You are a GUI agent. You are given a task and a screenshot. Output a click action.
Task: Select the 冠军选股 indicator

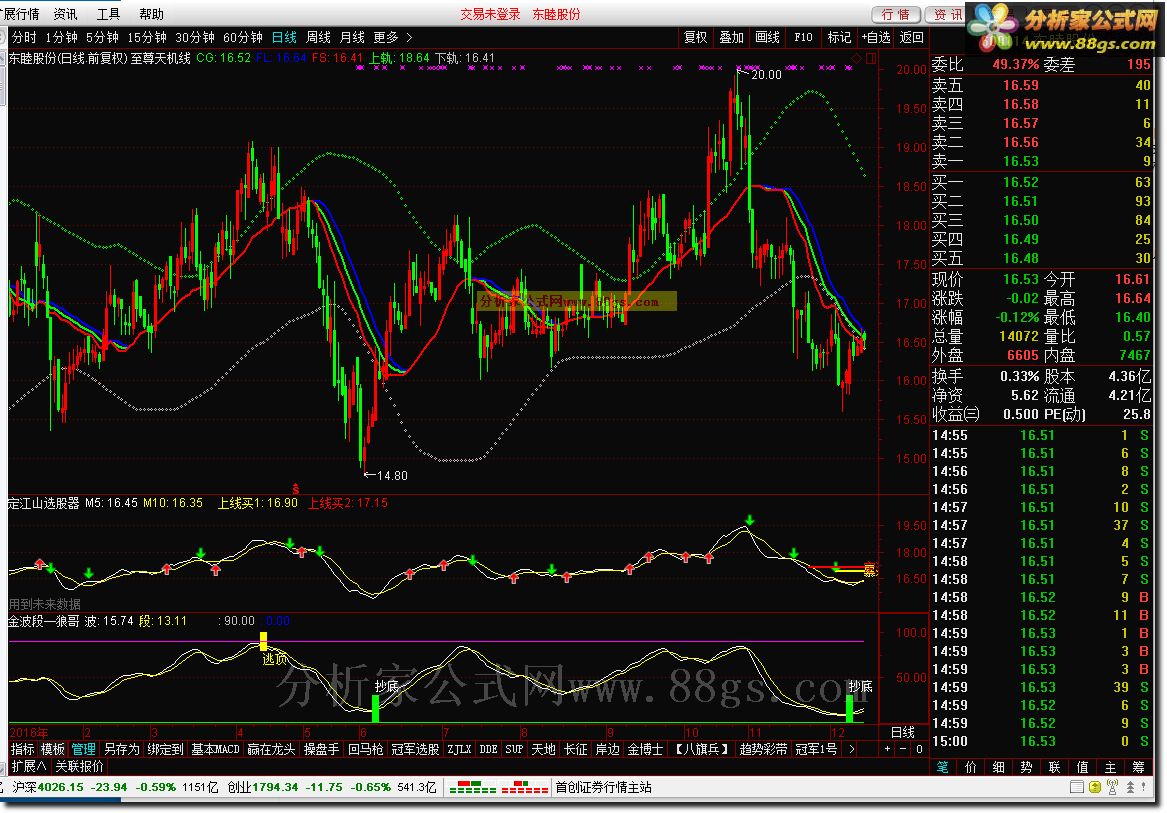pyautogui.click(x=415, y=749)
